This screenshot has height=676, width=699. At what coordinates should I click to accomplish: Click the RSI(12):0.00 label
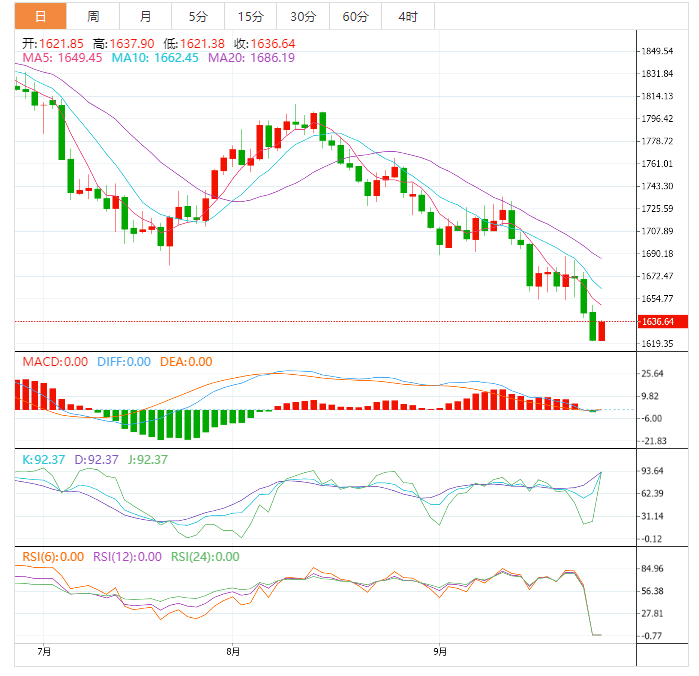click(127, 557)
